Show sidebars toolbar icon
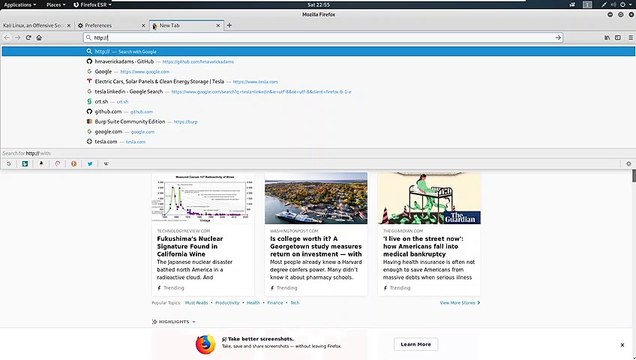This screenshot has width=636, height=360. [618, 38]
